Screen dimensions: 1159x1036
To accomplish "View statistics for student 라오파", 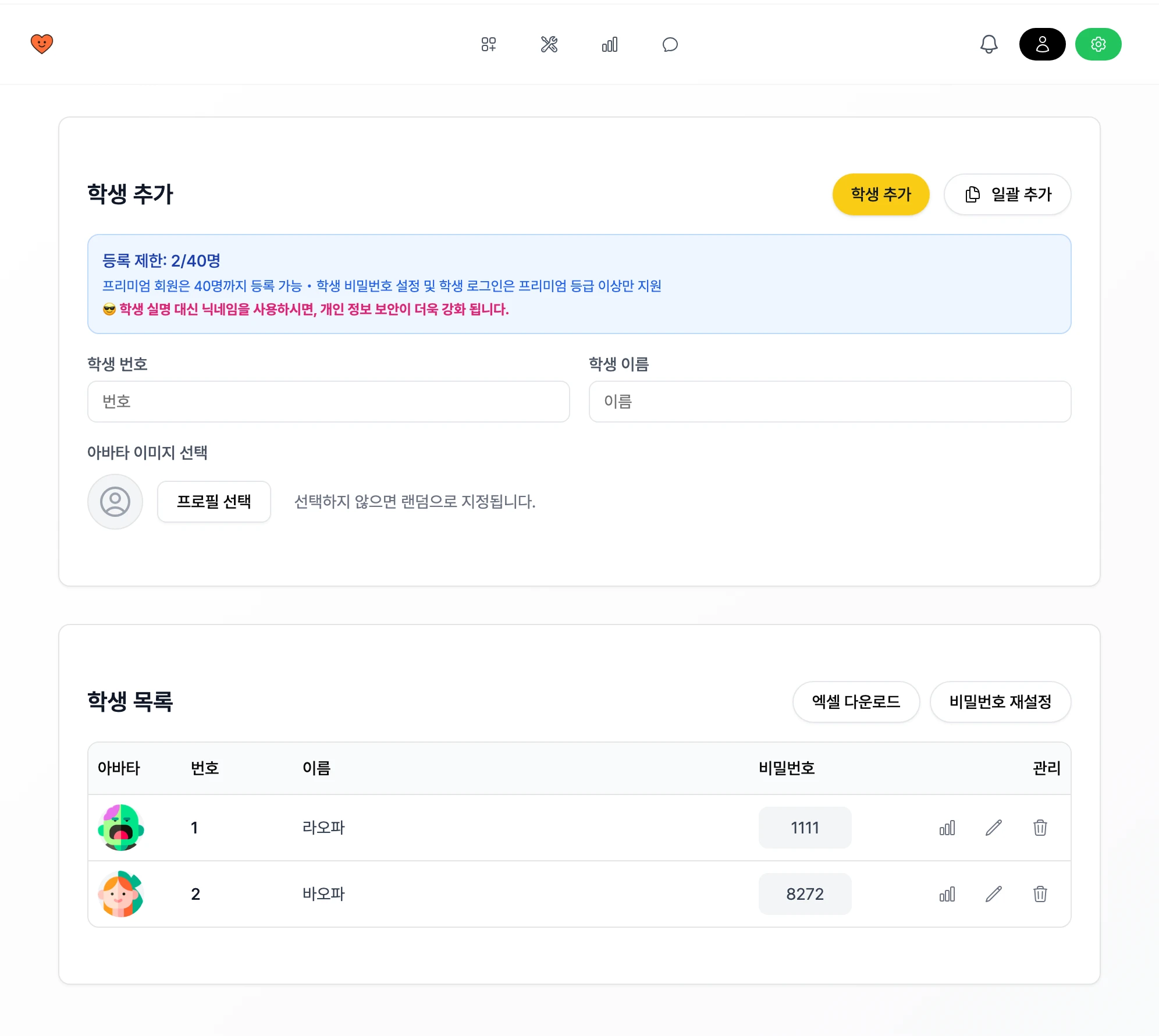I will click(947, 828).
